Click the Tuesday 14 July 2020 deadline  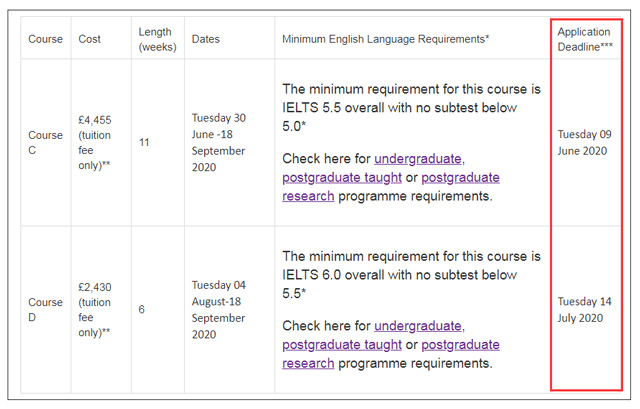click(584, 309)
